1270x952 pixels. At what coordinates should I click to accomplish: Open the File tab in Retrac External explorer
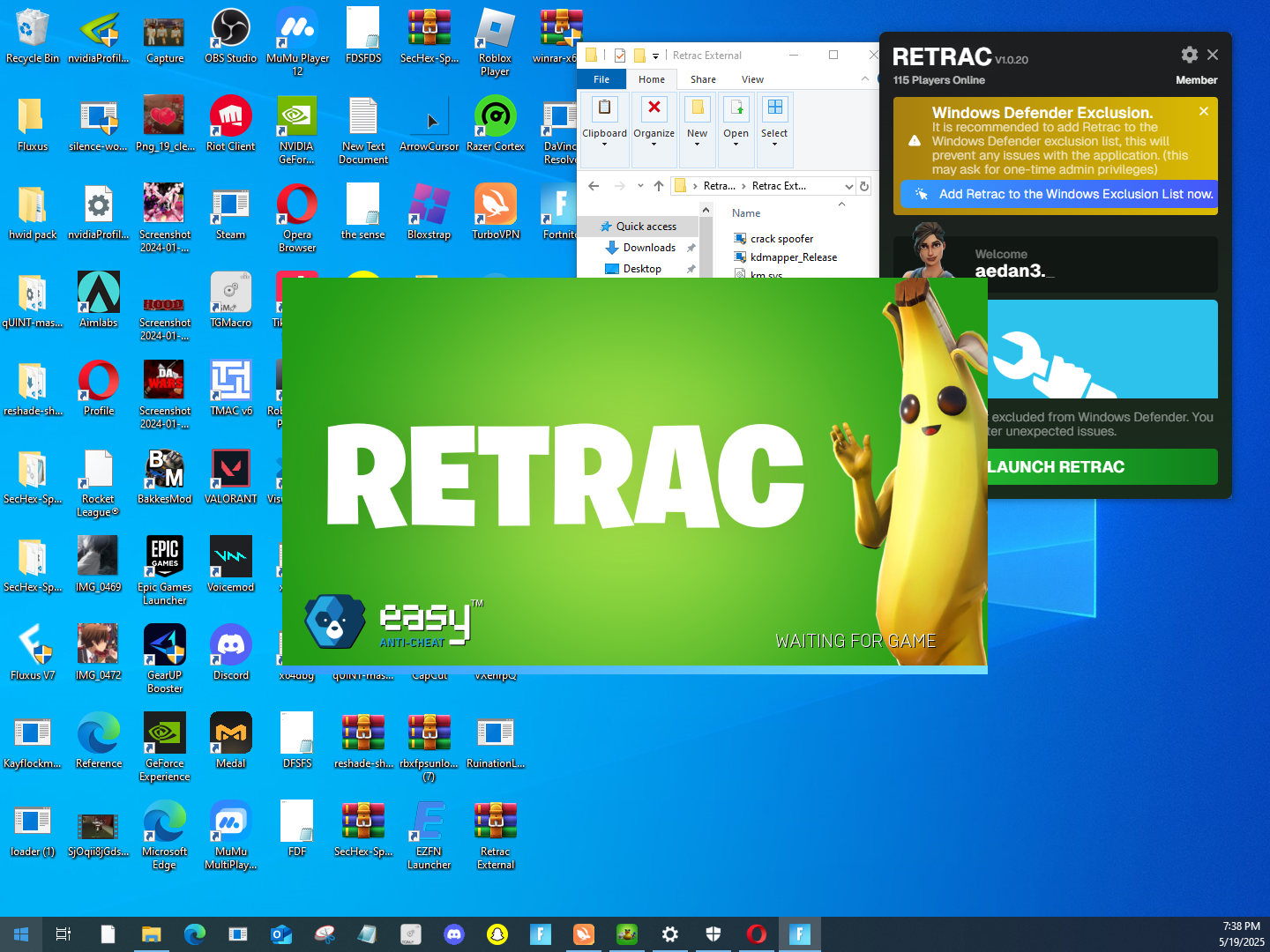click(x=601, y=79)
